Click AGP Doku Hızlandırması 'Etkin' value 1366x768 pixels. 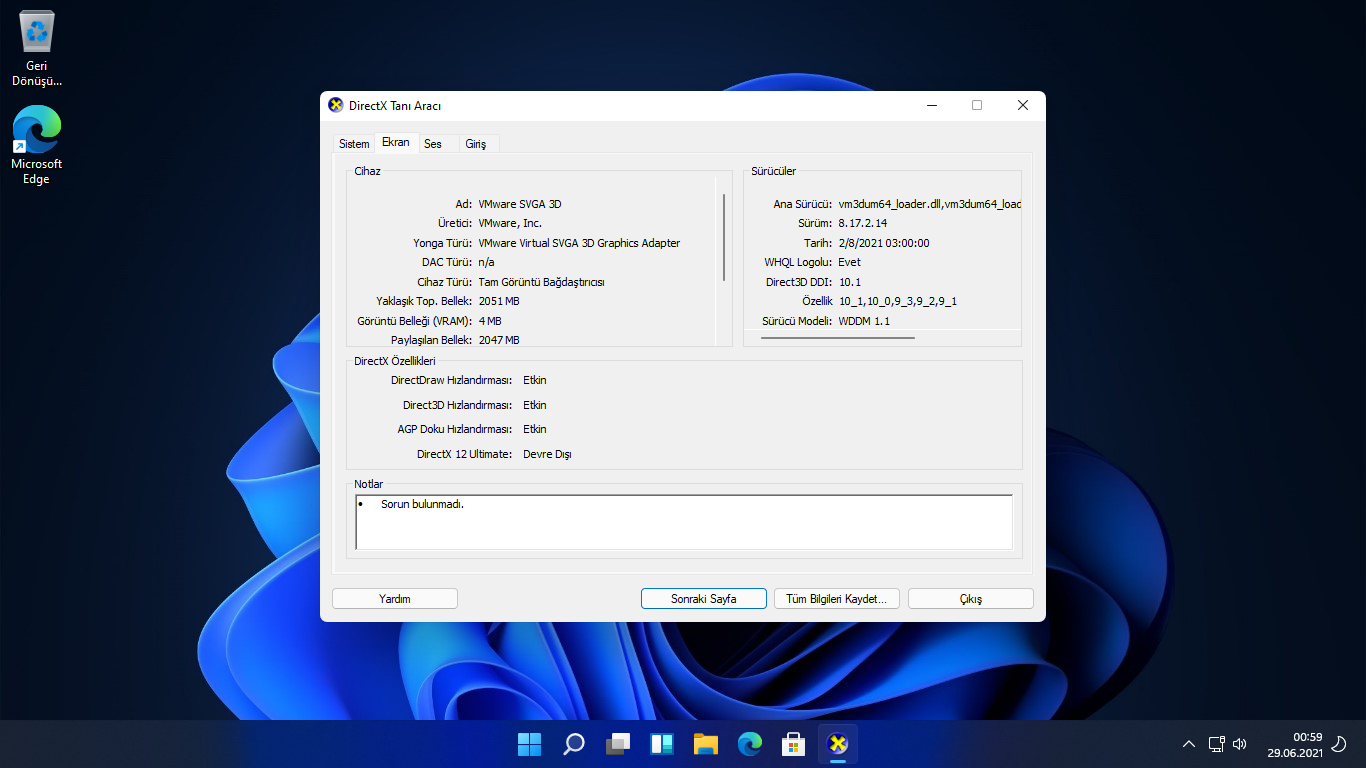tap(535, 429)
